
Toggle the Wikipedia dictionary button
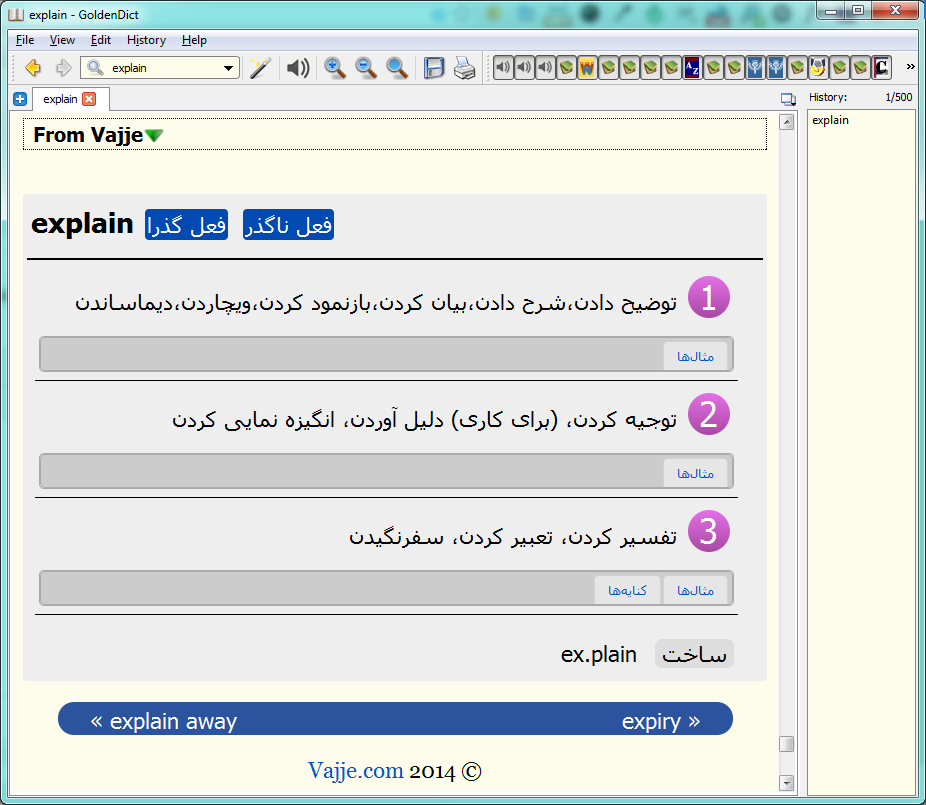point(587,68)
